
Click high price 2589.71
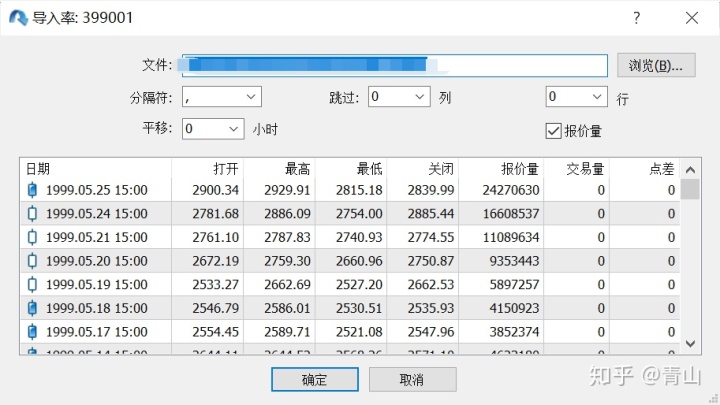(x=287, y=332)
